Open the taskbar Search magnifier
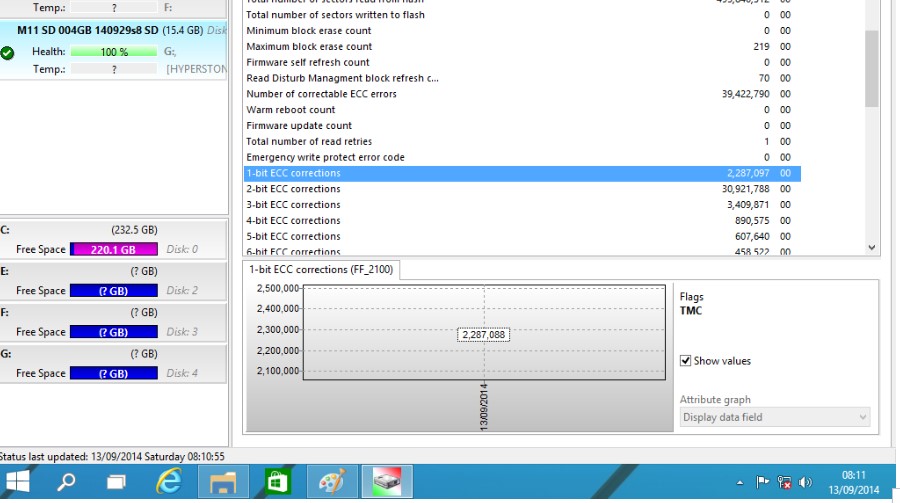The width and height of the screenshot is (900, 503). pos(66,481)
